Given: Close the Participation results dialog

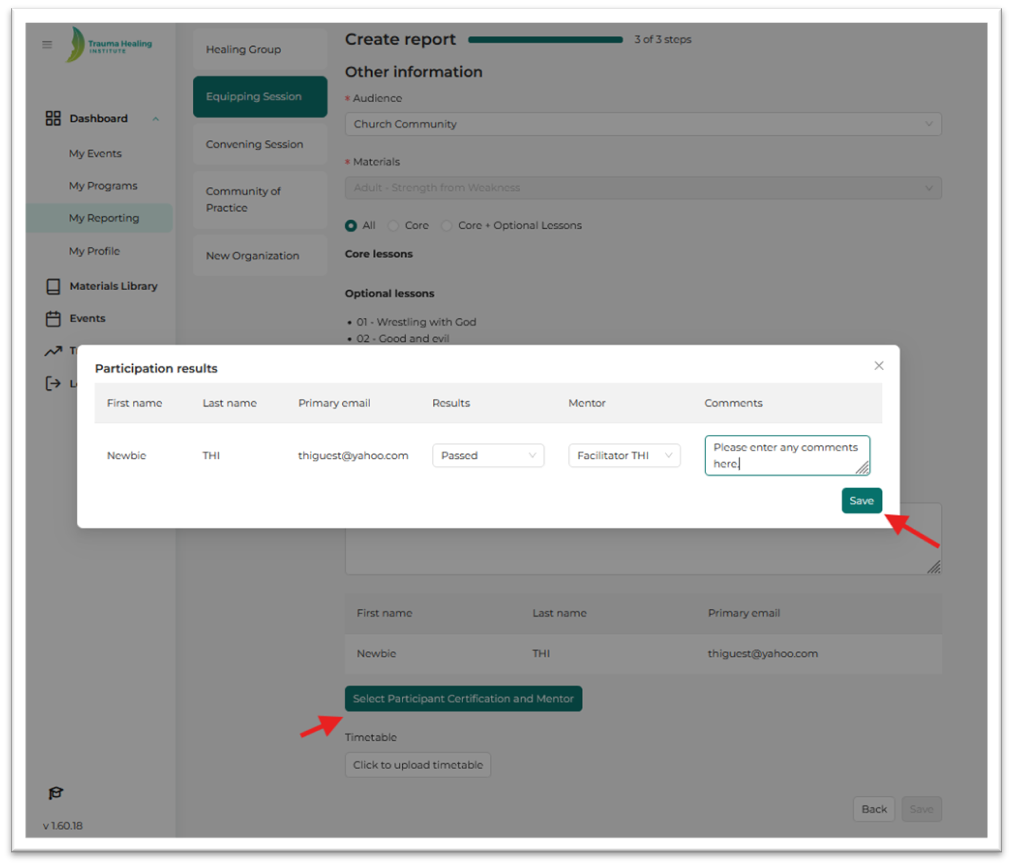Looking at the screenshot, I should click(x=879, y=366).
